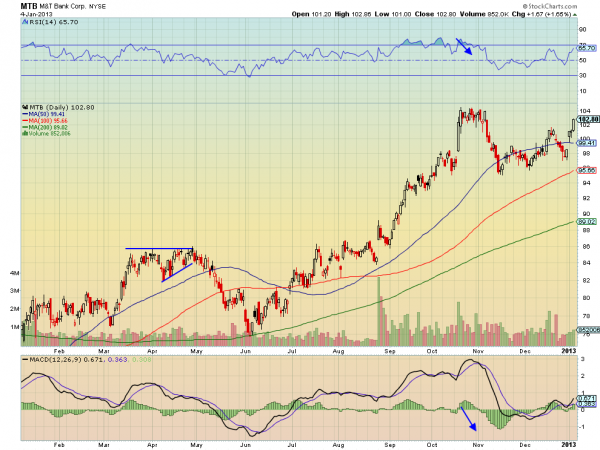
Task: Click the Volume 852.0K header value
Action: [x=484, y=14]
